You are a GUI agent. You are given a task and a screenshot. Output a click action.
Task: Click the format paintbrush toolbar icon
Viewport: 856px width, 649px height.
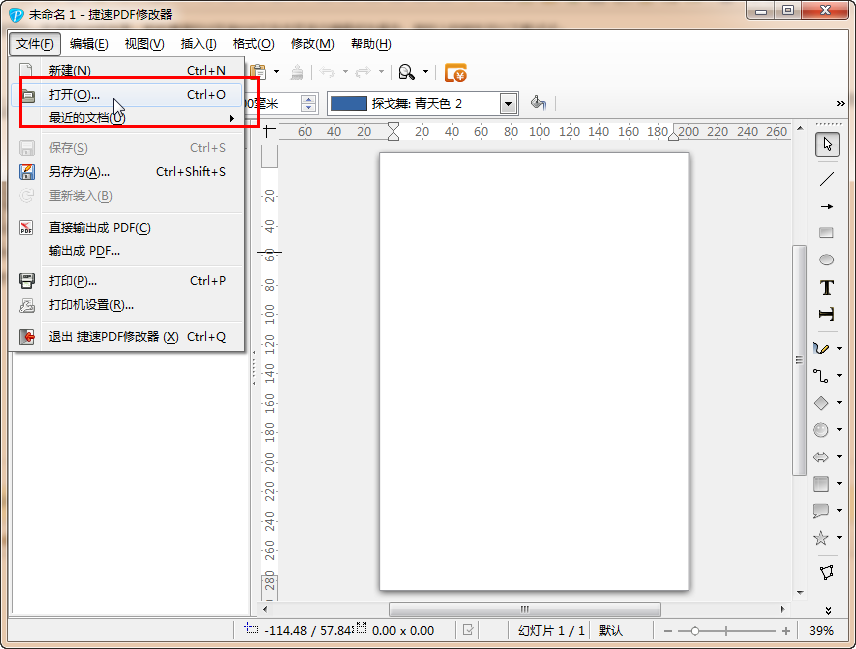click(297, 72)
